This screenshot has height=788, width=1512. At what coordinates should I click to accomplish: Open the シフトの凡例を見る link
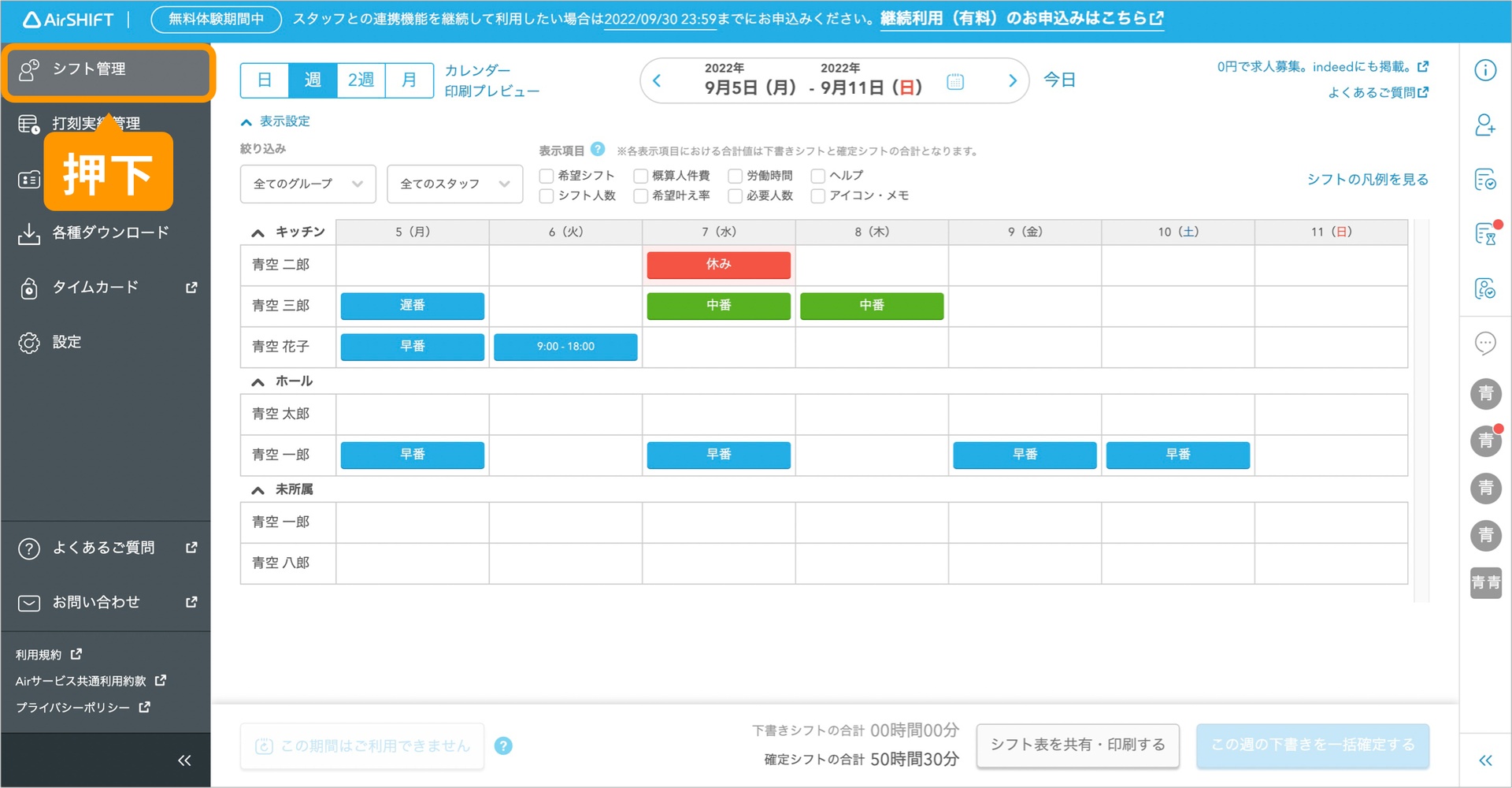tap(1367, 179)
